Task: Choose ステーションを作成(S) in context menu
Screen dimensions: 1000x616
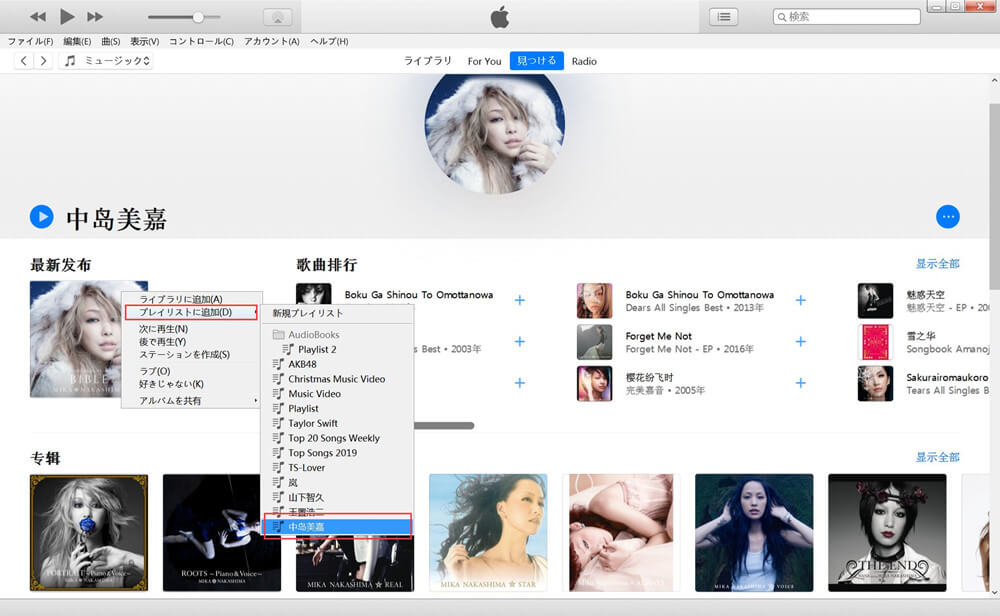Action: (191, 355)
